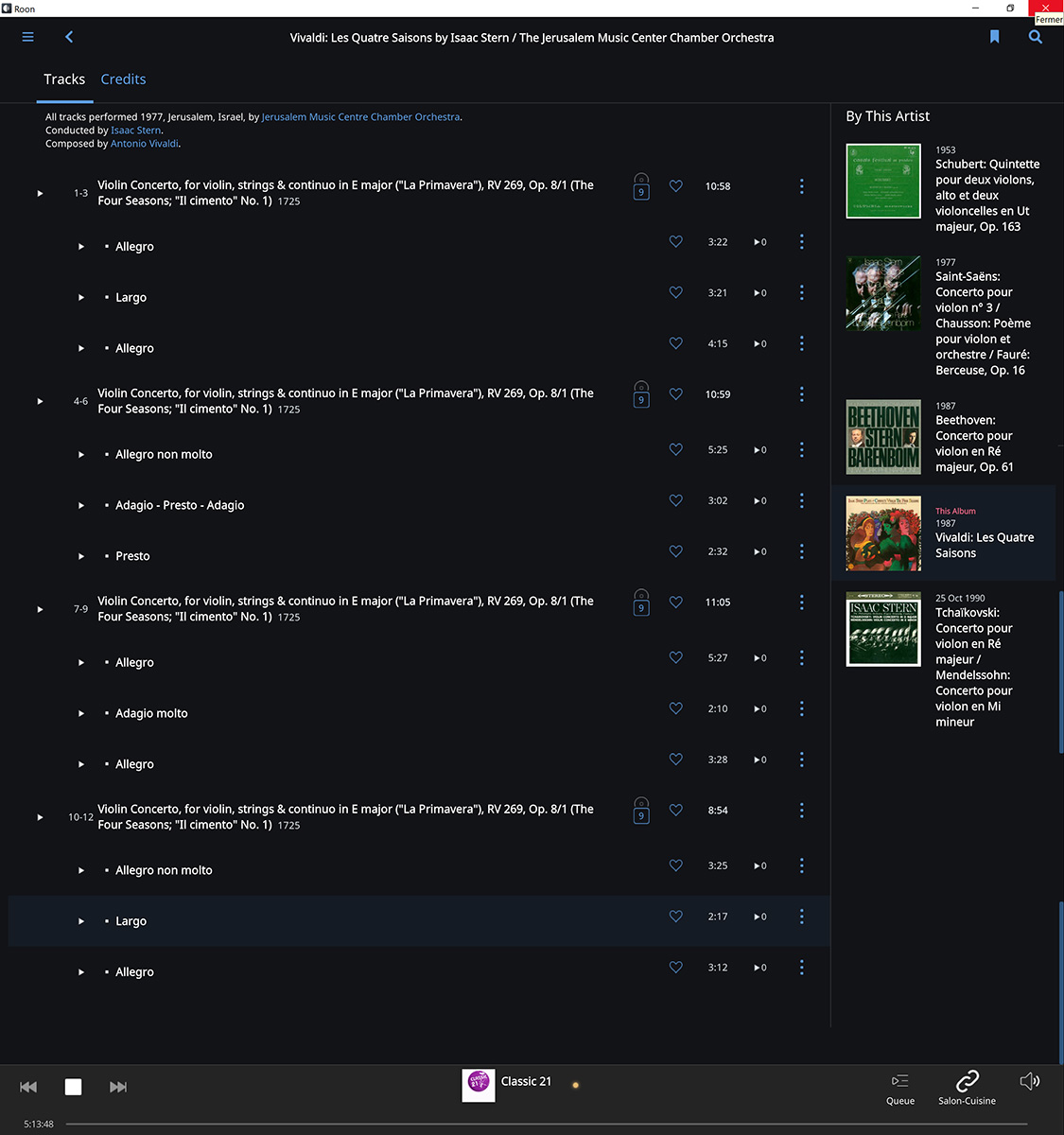Open the Antonio Vivaldi composer link
The height and width of the screenshot is (1135, 1064).
[x=145, y=144]
